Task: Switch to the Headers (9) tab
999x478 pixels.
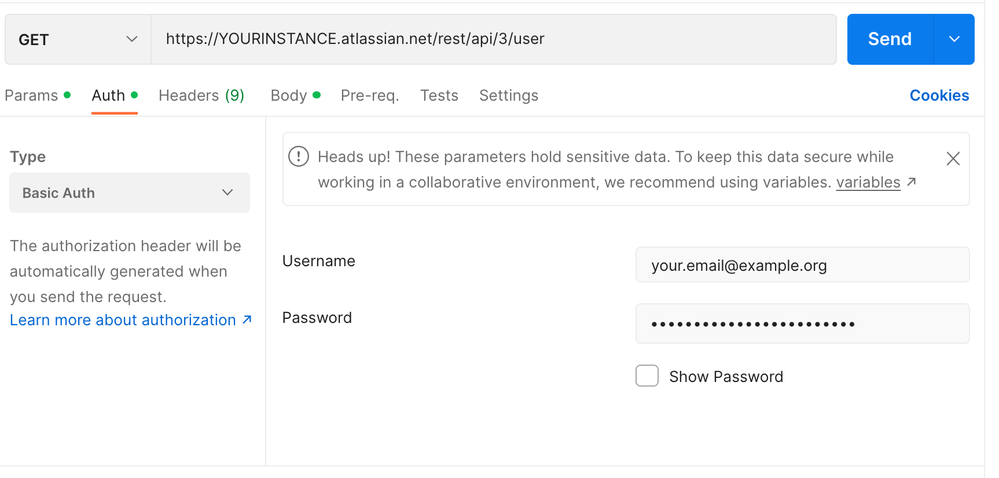Action: pyautogui.click(x=201, y=96)
